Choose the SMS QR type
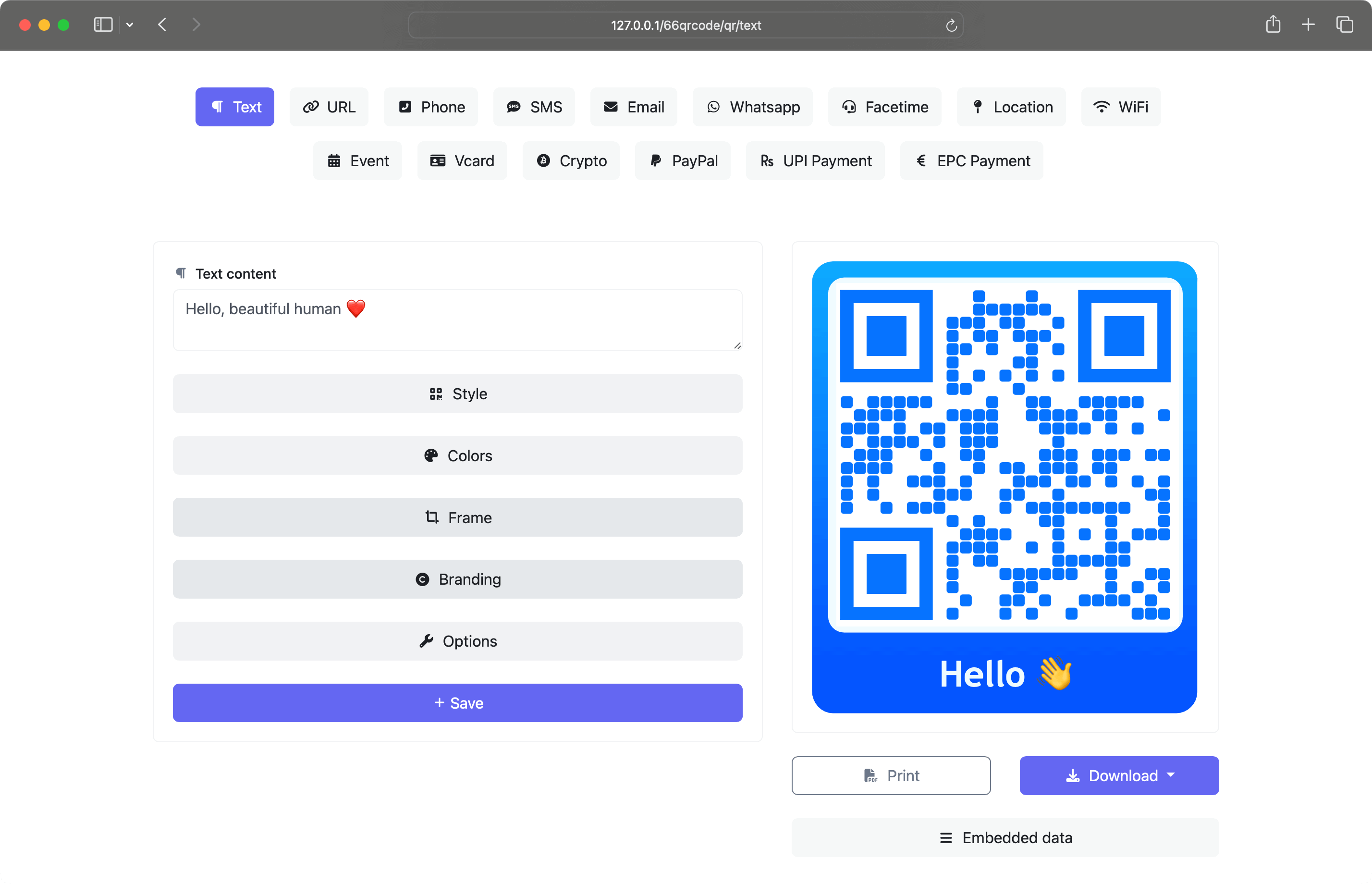This screenshot has width=1372, height=884. 534,107
